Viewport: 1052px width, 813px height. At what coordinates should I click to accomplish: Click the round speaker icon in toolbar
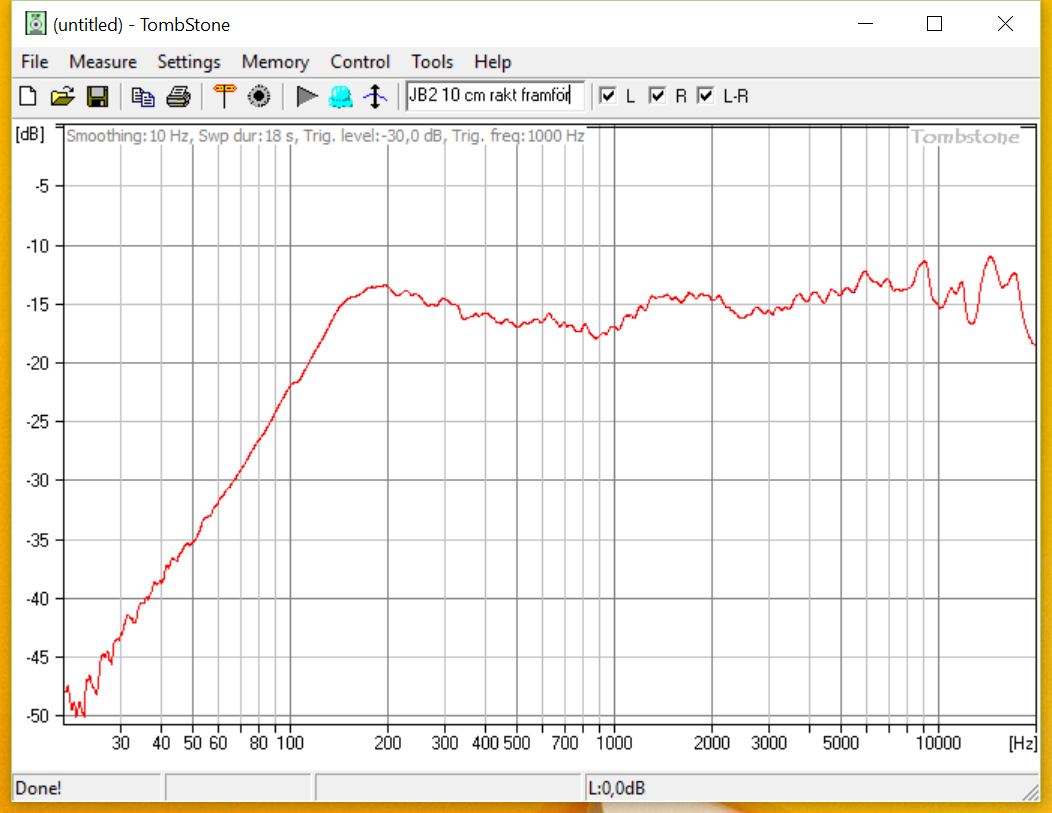pyautogui.click(x=259, y=96)
